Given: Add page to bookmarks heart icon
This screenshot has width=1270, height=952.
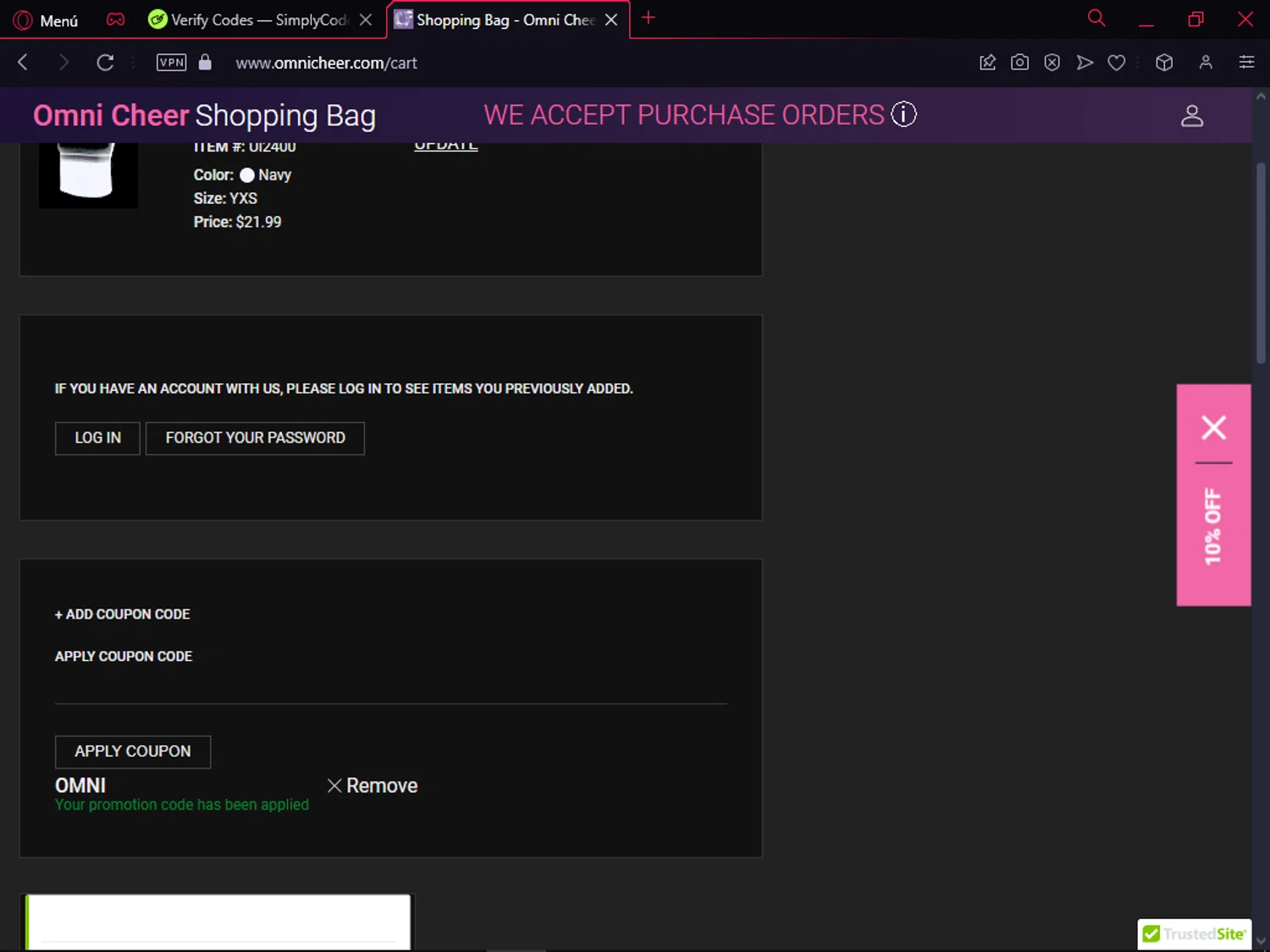Looking at the screenshot, I should click(1117, 62).
